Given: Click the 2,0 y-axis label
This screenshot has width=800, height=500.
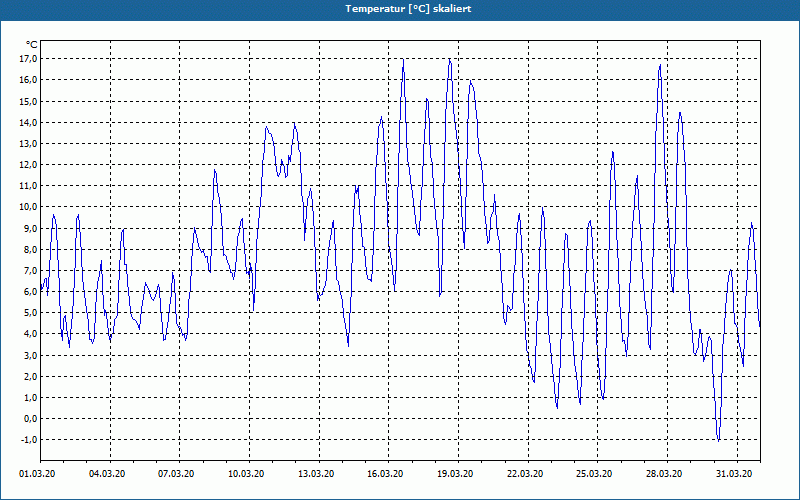Looking at the screenshot, I should (x=31, y=376).
